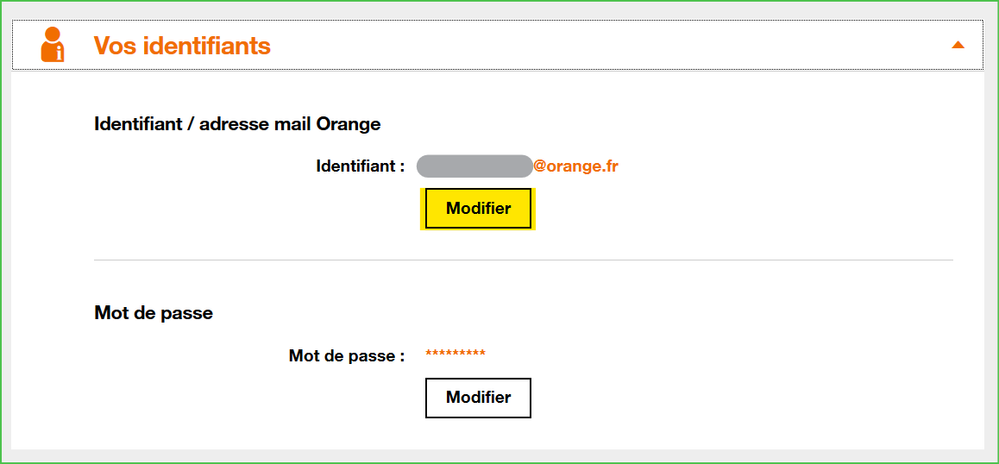999x464 pixels.
Task: Click the orange person info icon
Action: point(52,45)
